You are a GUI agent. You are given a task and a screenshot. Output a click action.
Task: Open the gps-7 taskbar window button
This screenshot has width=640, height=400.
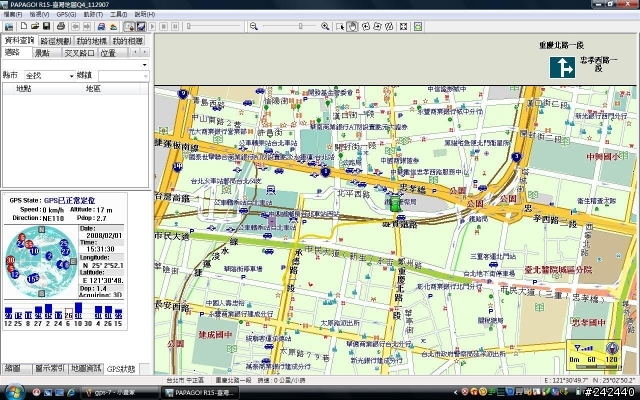120,393
